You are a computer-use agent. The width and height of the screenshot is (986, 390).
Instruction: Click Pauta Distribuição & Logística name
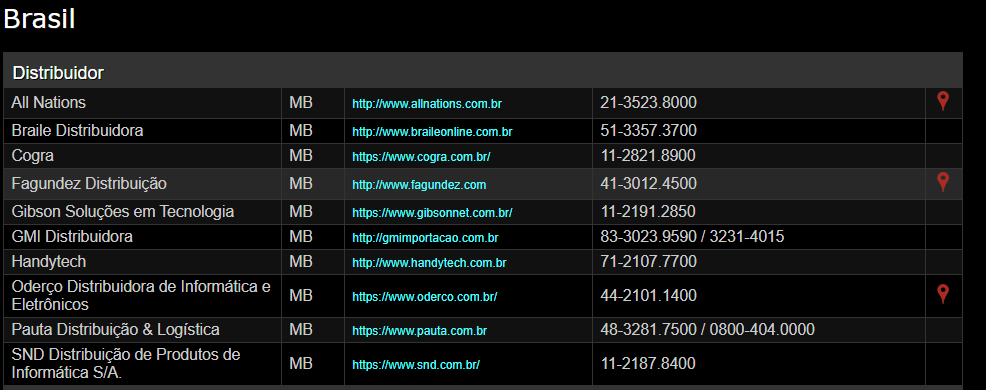pos(116,330)
